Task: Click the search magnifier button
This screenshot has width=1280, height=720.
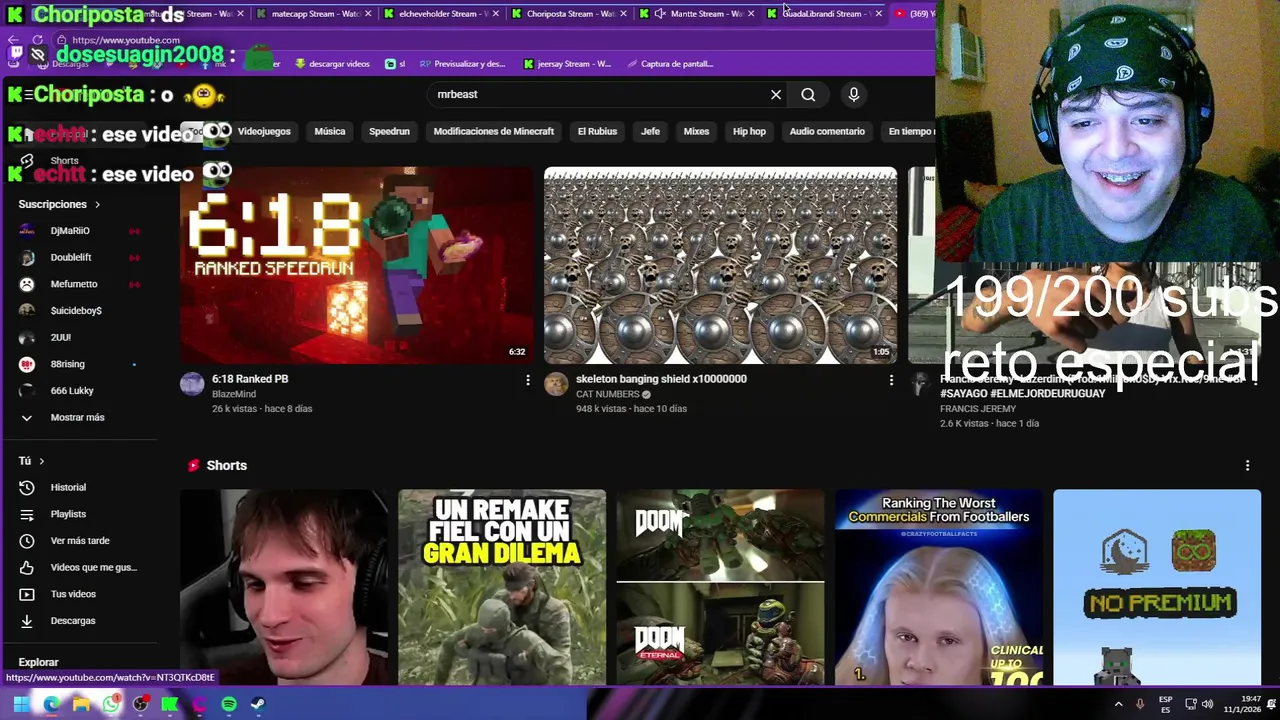Action: [x=808, y=94]
